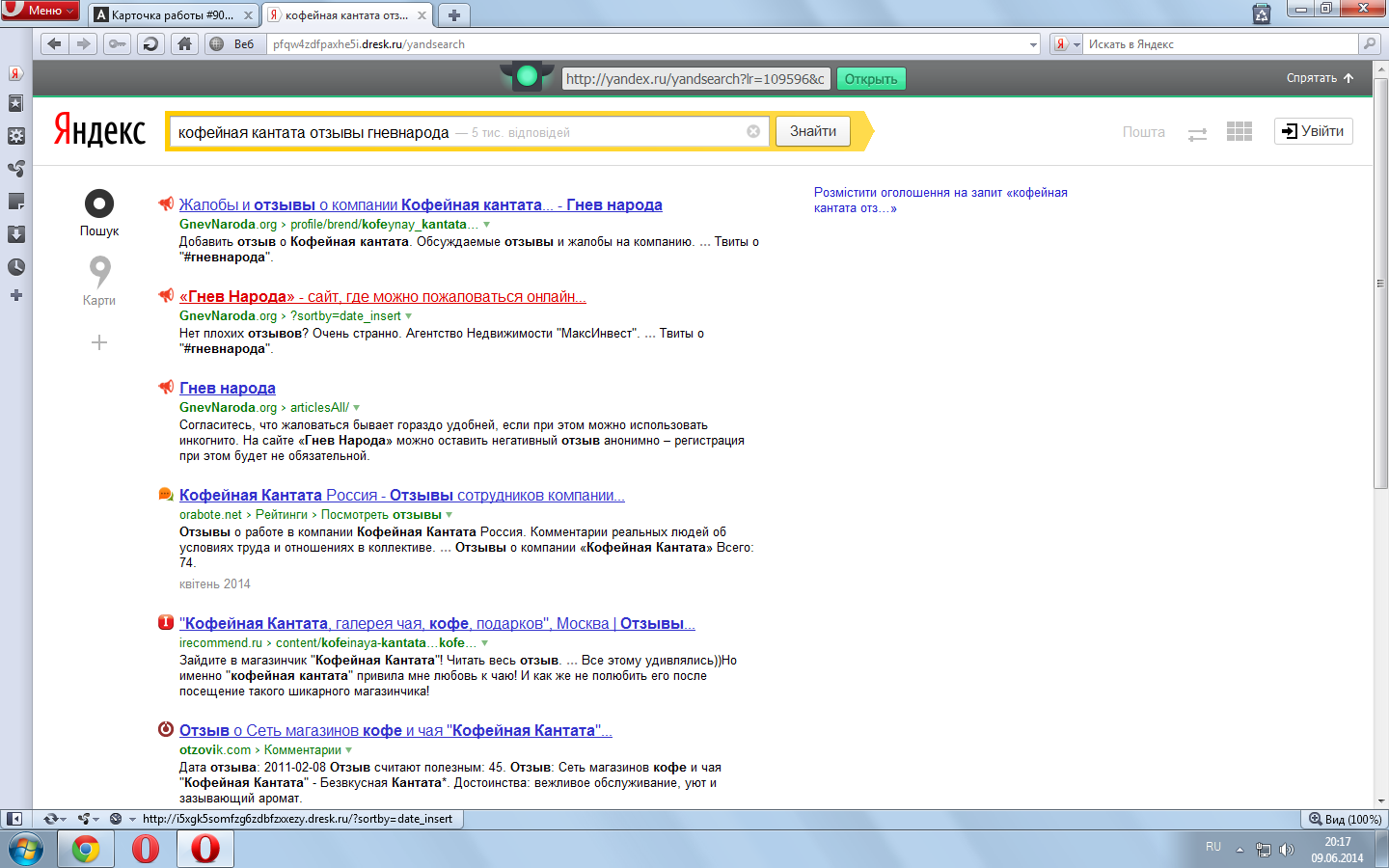Clear the search query with X icon
Screen dimensions: 1389x868
753,131
